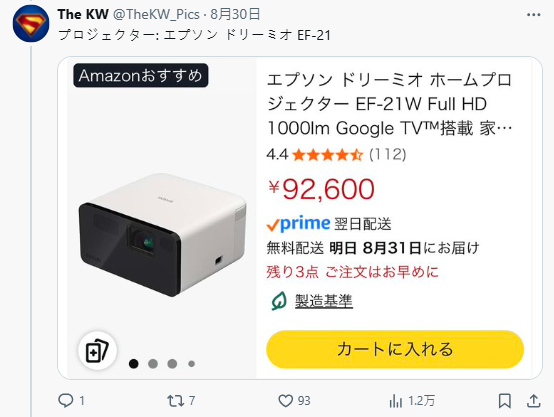
Task: Open the 8月30日 tweet timestamp
Action: [235, 14]
